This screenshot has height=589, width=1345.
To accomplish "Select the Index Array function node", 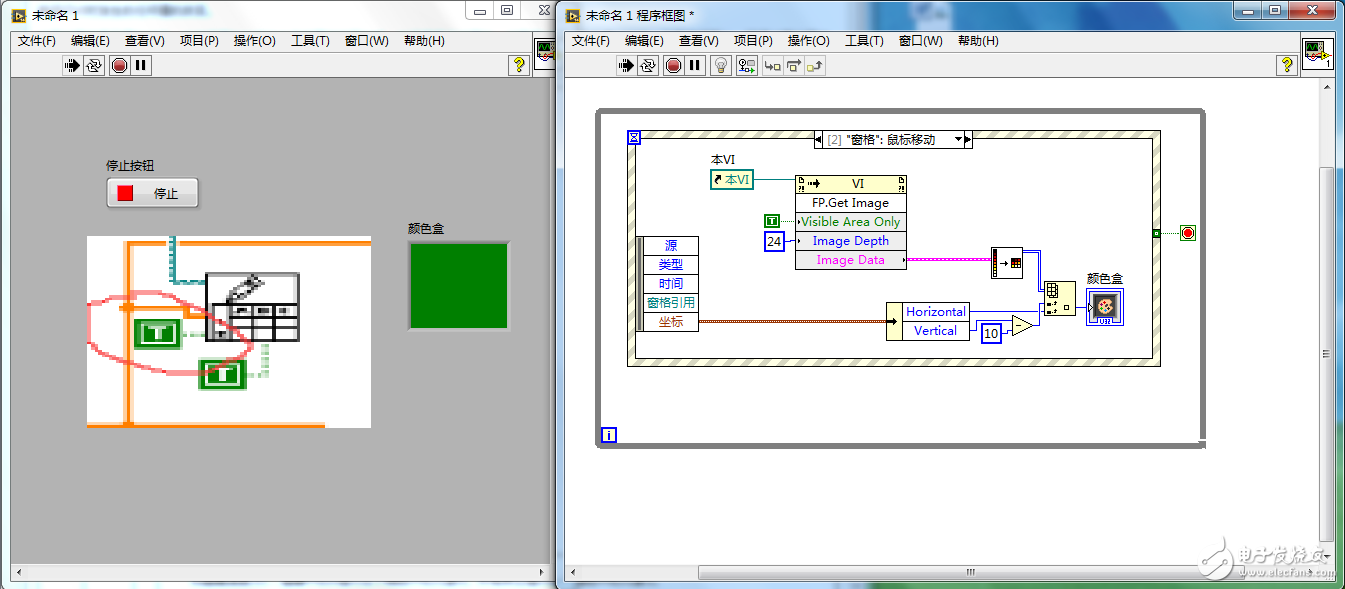I will click(1058, 298).
